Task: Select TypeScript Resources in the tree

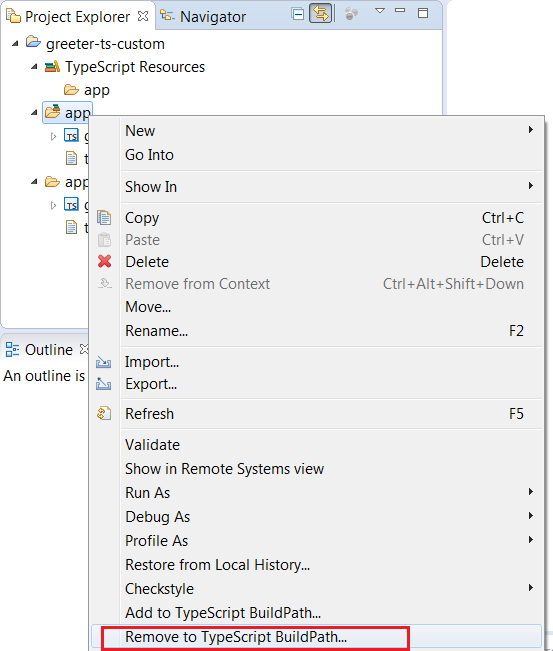Action: point(135,67)
